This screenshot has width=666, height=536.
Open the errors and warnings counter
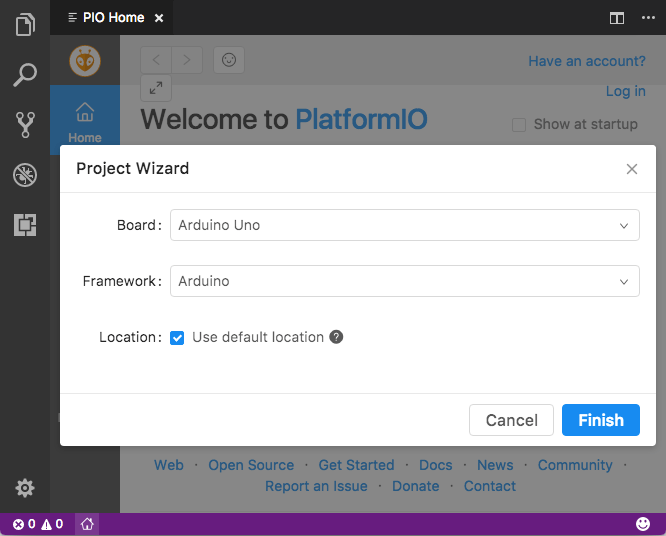[x=38, y=524]
